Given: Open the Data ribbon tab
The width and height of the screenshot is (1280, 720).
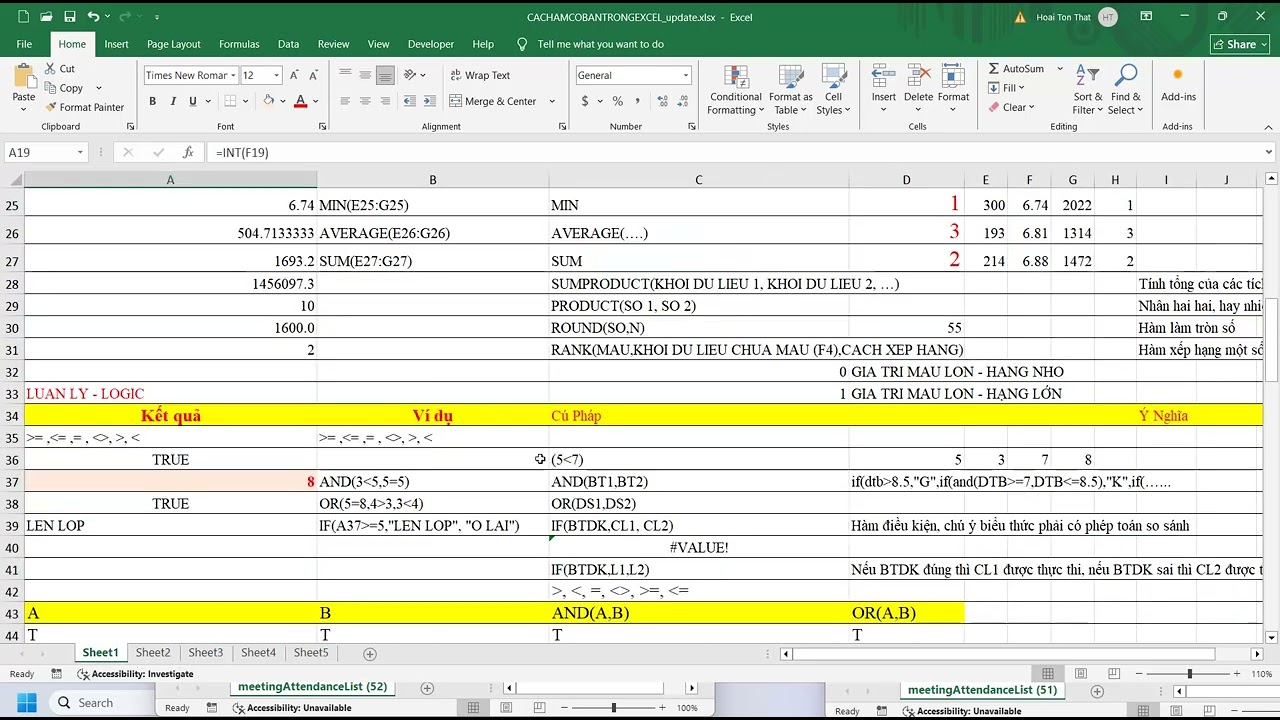Looking at the screenshot, I should [x=288, y=44].
